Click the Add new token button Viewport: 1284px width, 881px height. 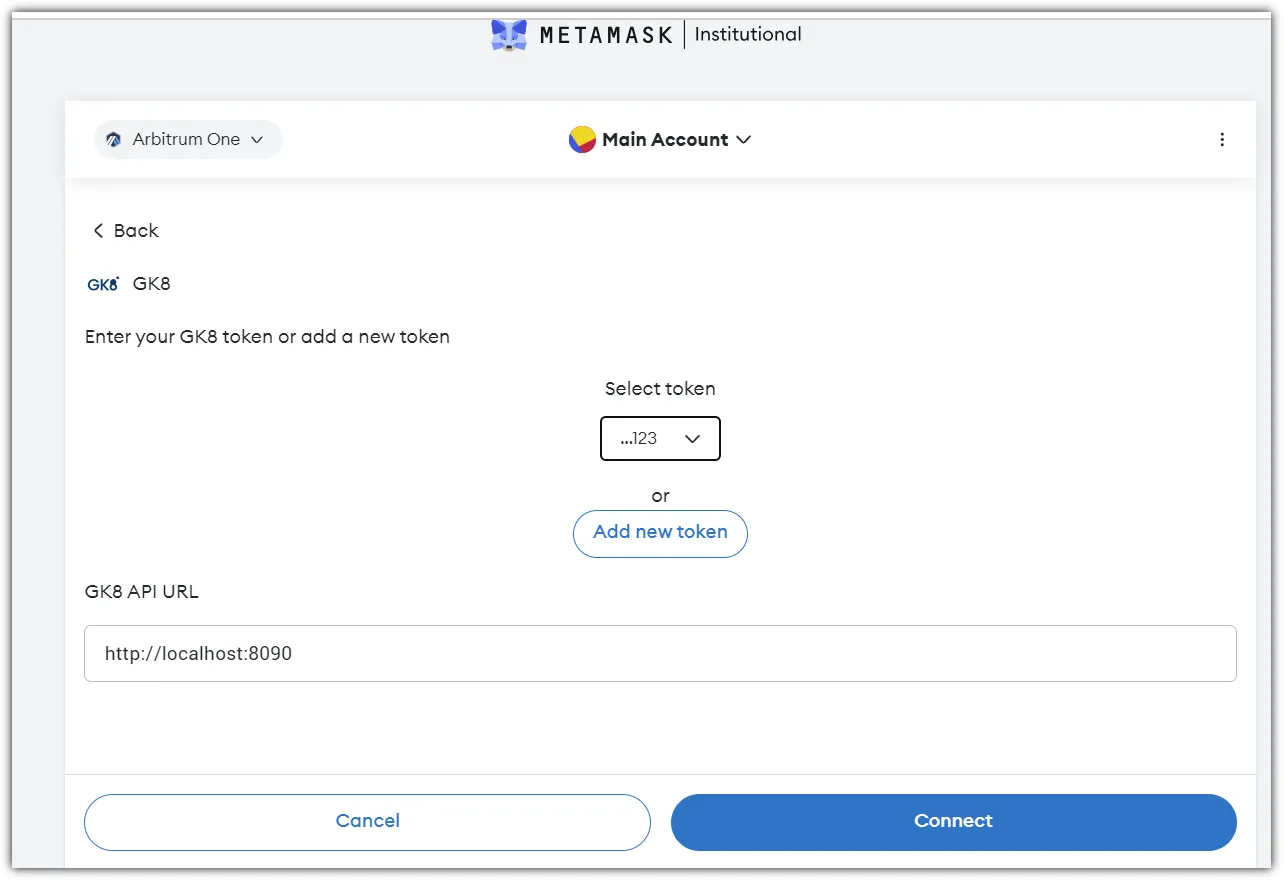pos(660,533)
